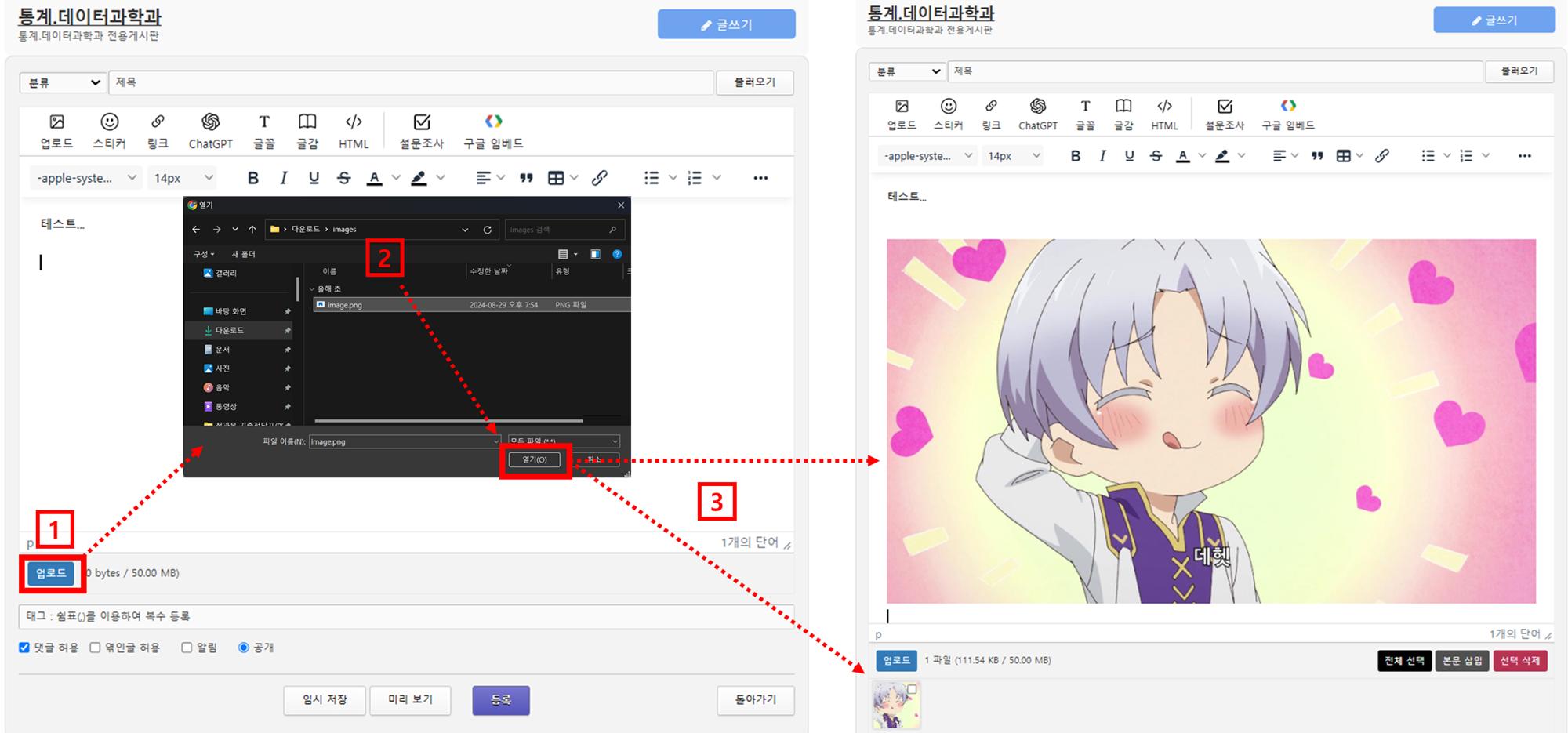Click the horizontal scrollbar in the file dialog

coord(448,421)
